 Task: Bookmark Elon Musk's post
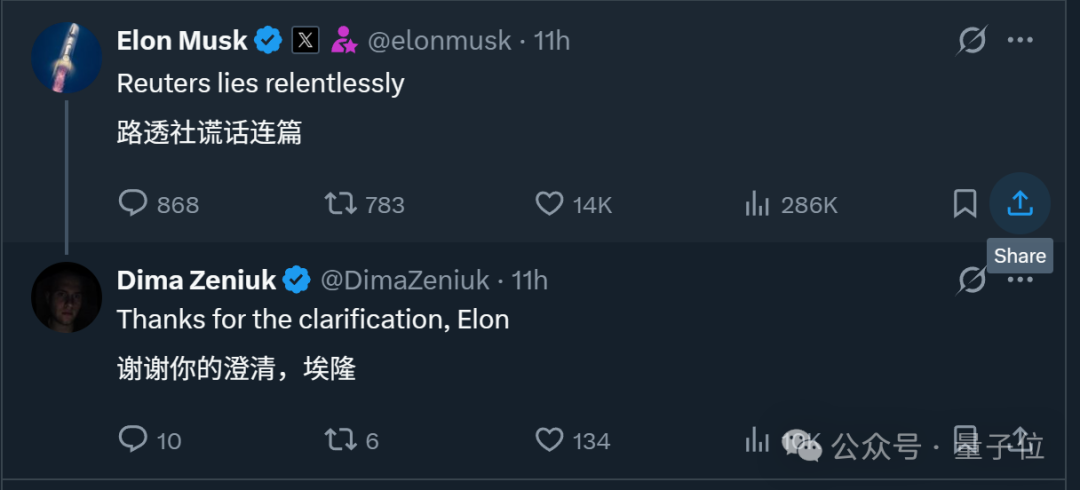coord(964,204)
